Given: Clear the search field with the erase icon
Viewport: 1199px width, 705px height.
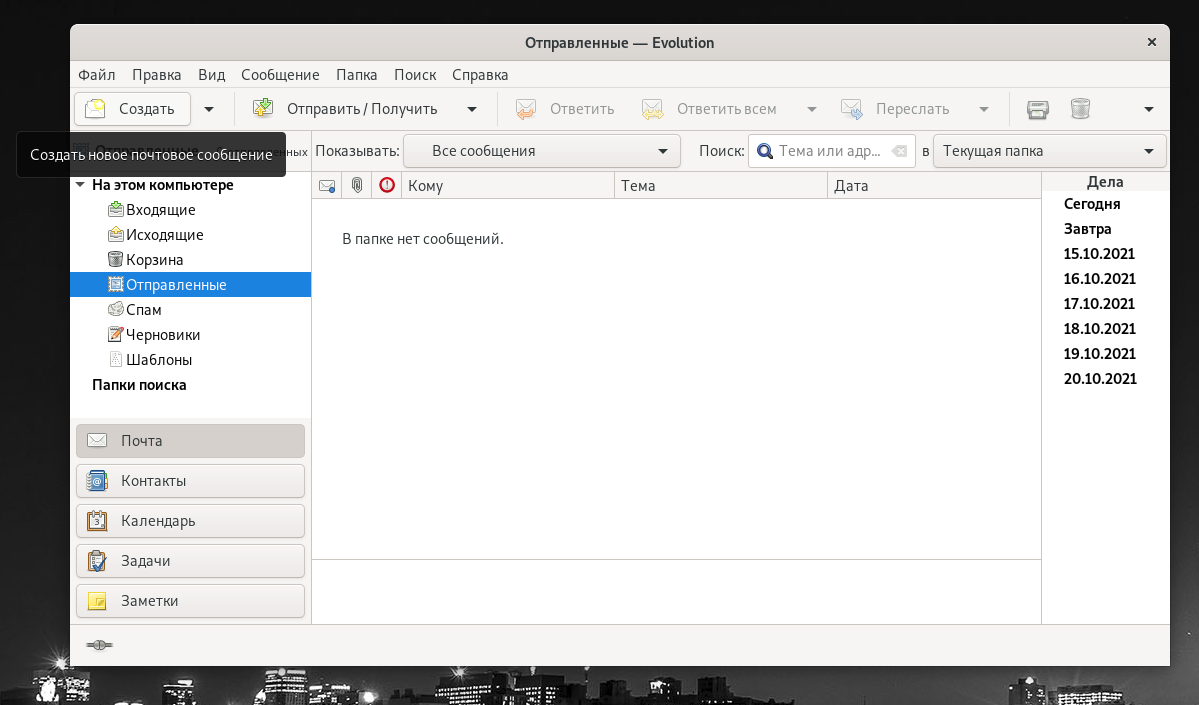Looking at the screenshot, I should point(900,151).
